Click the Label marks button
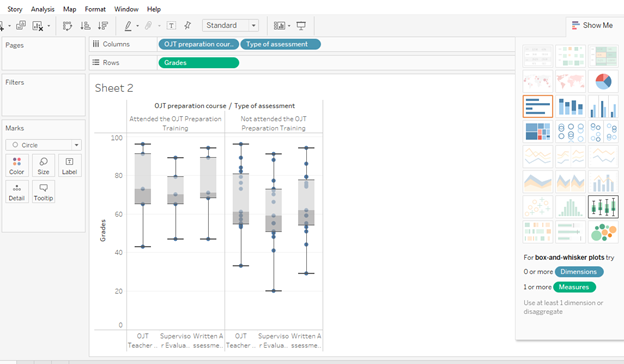624x364 pixels. point(69,165)
